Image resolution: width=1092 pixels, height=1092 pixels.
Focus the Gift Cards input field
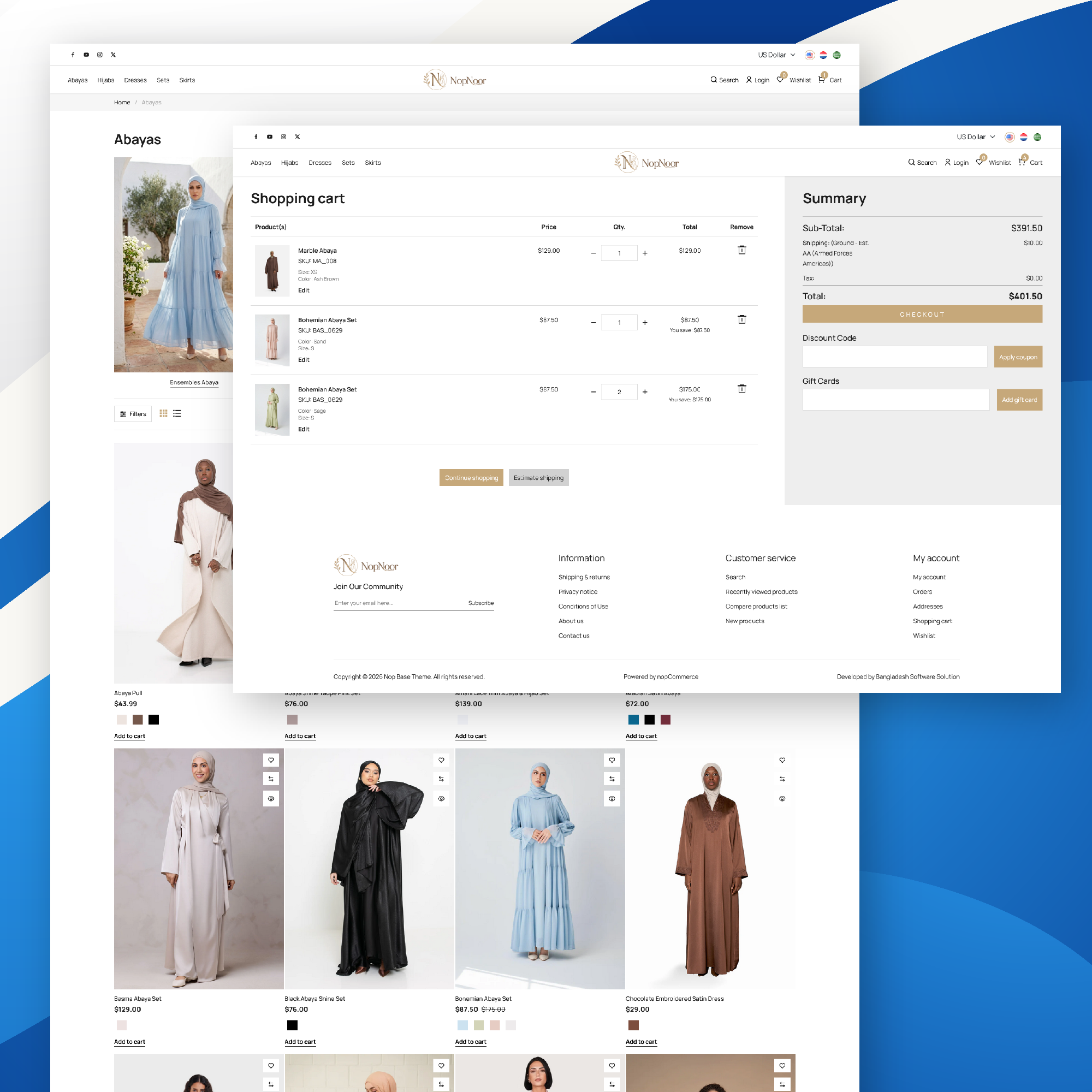pos(896,400)
